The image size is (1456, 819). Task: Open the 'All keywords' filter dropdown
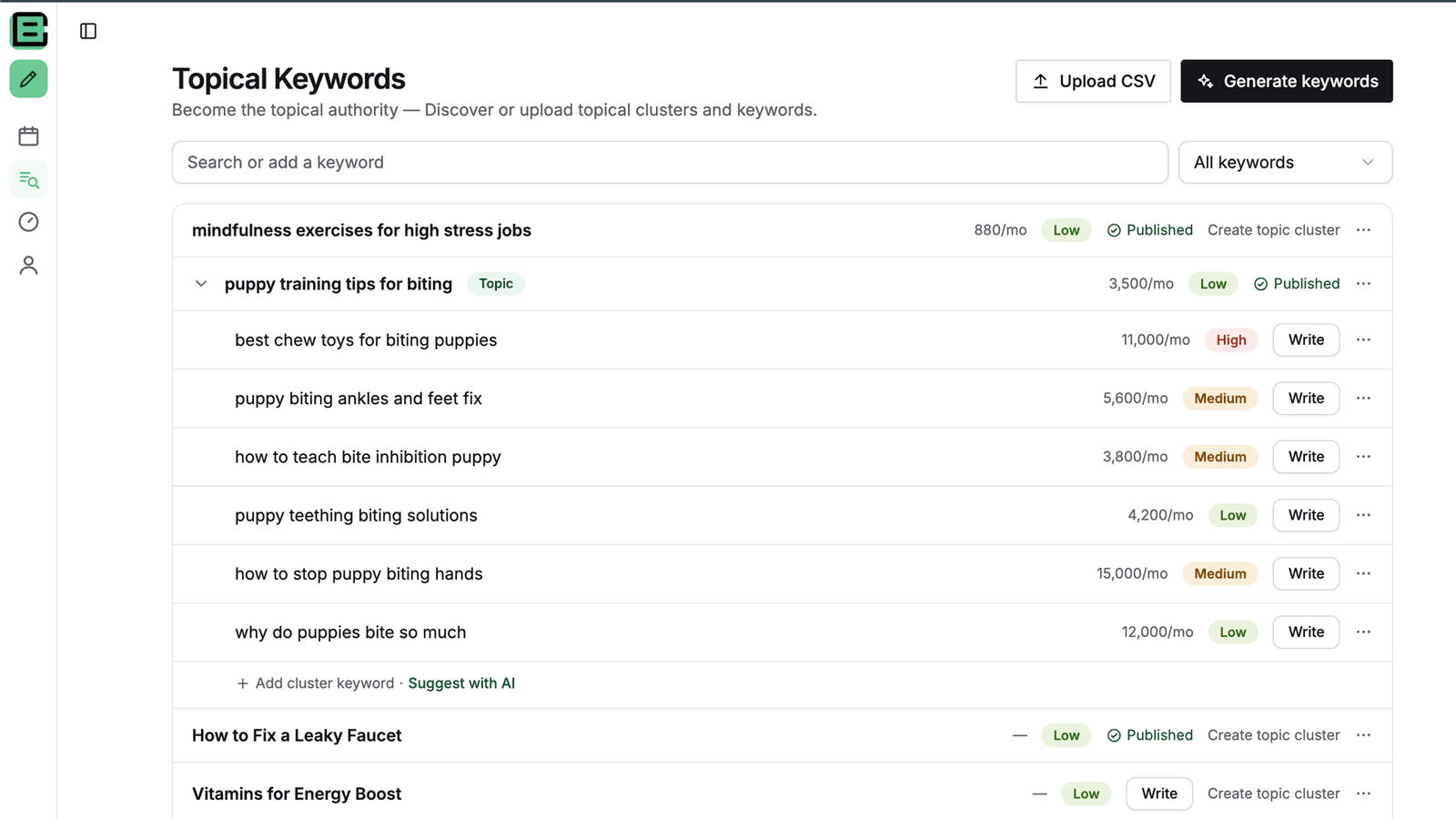click(1285, 162)
